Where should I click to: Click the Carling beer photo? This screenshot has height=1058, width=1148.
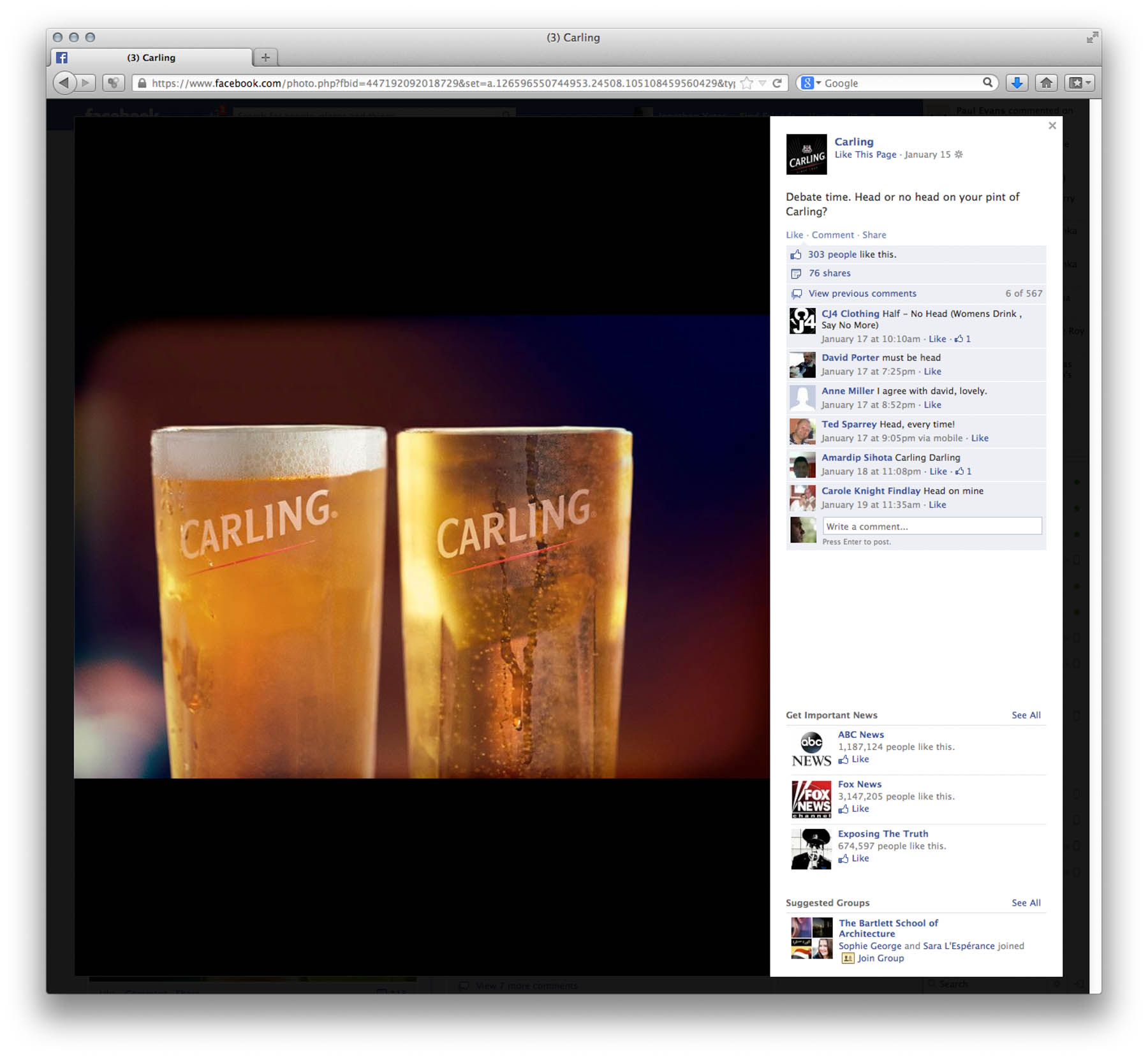tap(422, 546)
